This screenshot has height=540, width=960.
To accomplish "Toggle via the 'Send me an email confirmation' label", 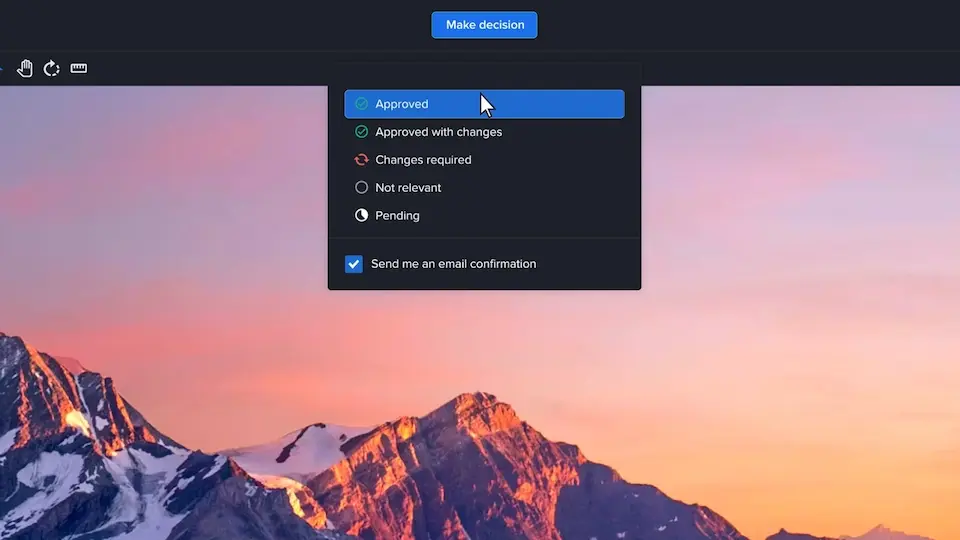I will (453, 264).
